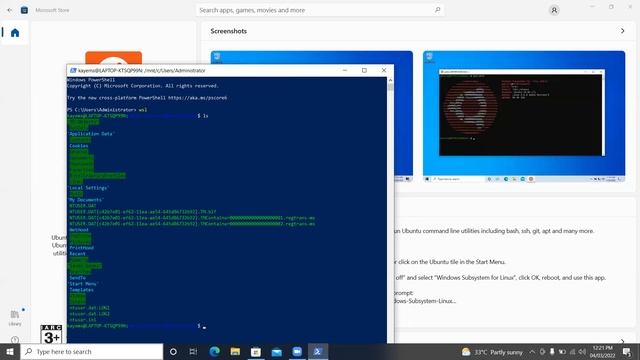Image resolution: width=640 pixels, height=360 pixels.
Task: Close the PowerShell window
Action: pyautogui.click(x=384, y=70)
